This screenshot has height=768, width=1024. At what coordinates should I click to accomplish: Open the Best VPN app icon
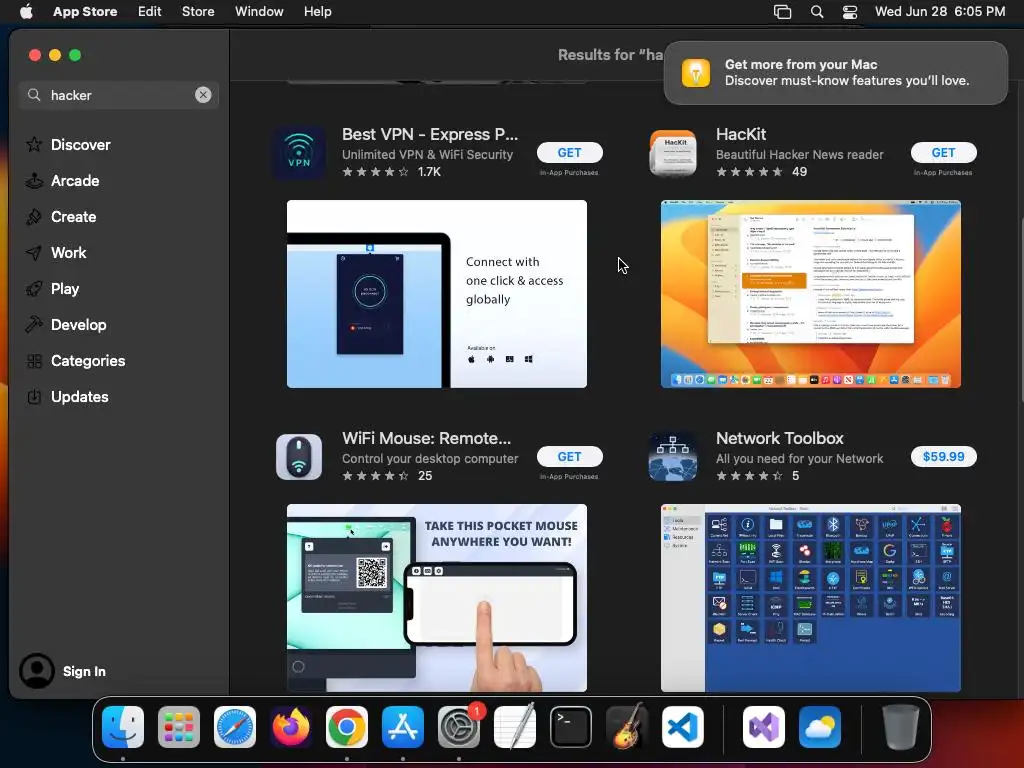coord(299,153)
